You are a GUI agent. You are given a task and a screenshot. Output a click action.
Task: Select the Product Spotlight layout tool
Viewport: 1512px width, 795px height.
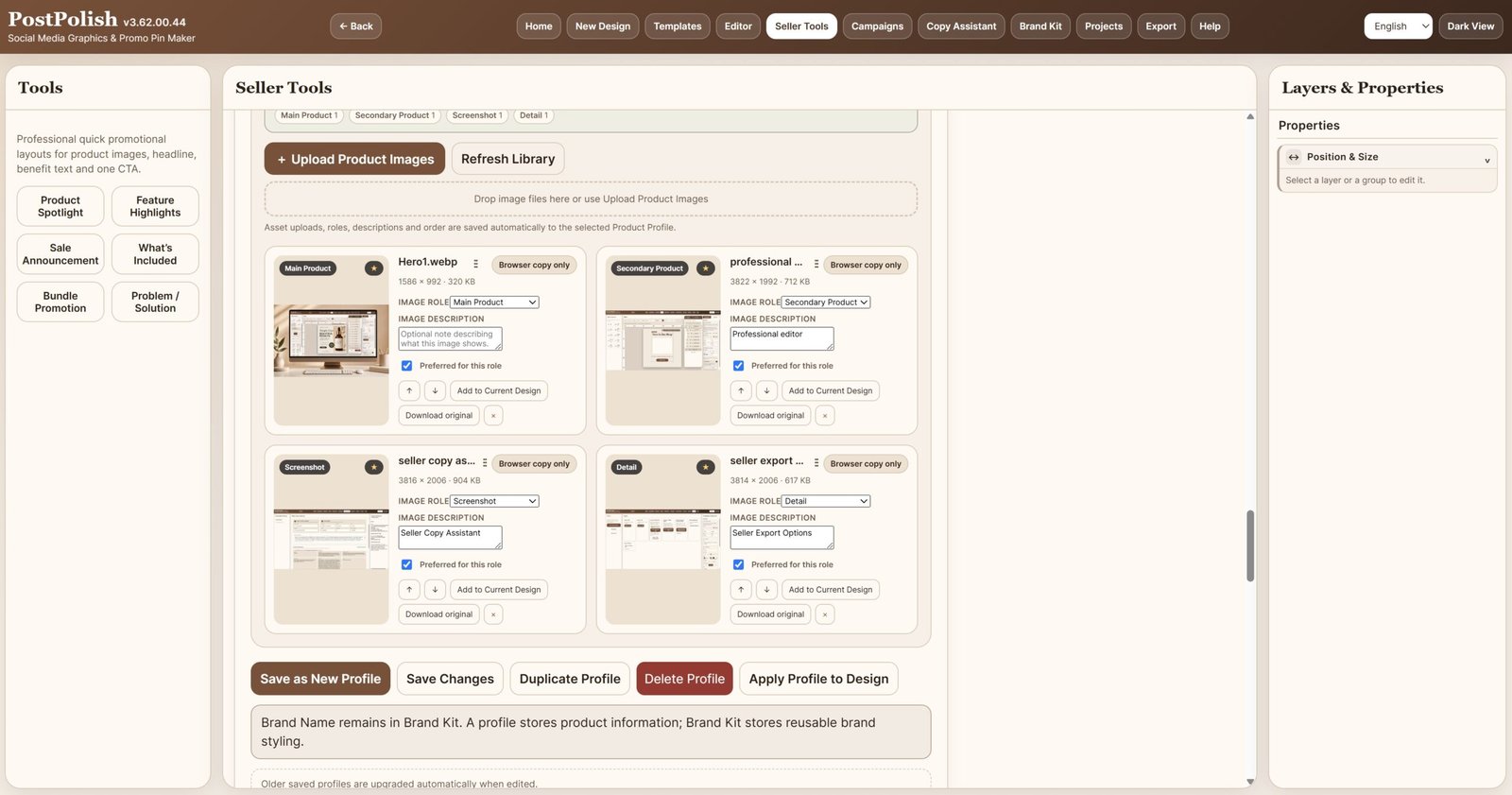coord(60,206)
